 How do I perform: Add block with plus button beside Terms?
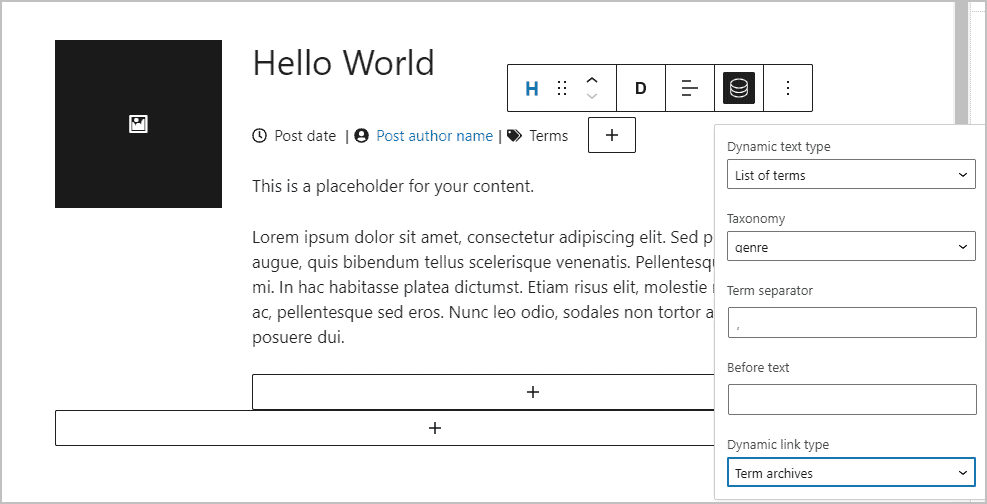point(612,135)
